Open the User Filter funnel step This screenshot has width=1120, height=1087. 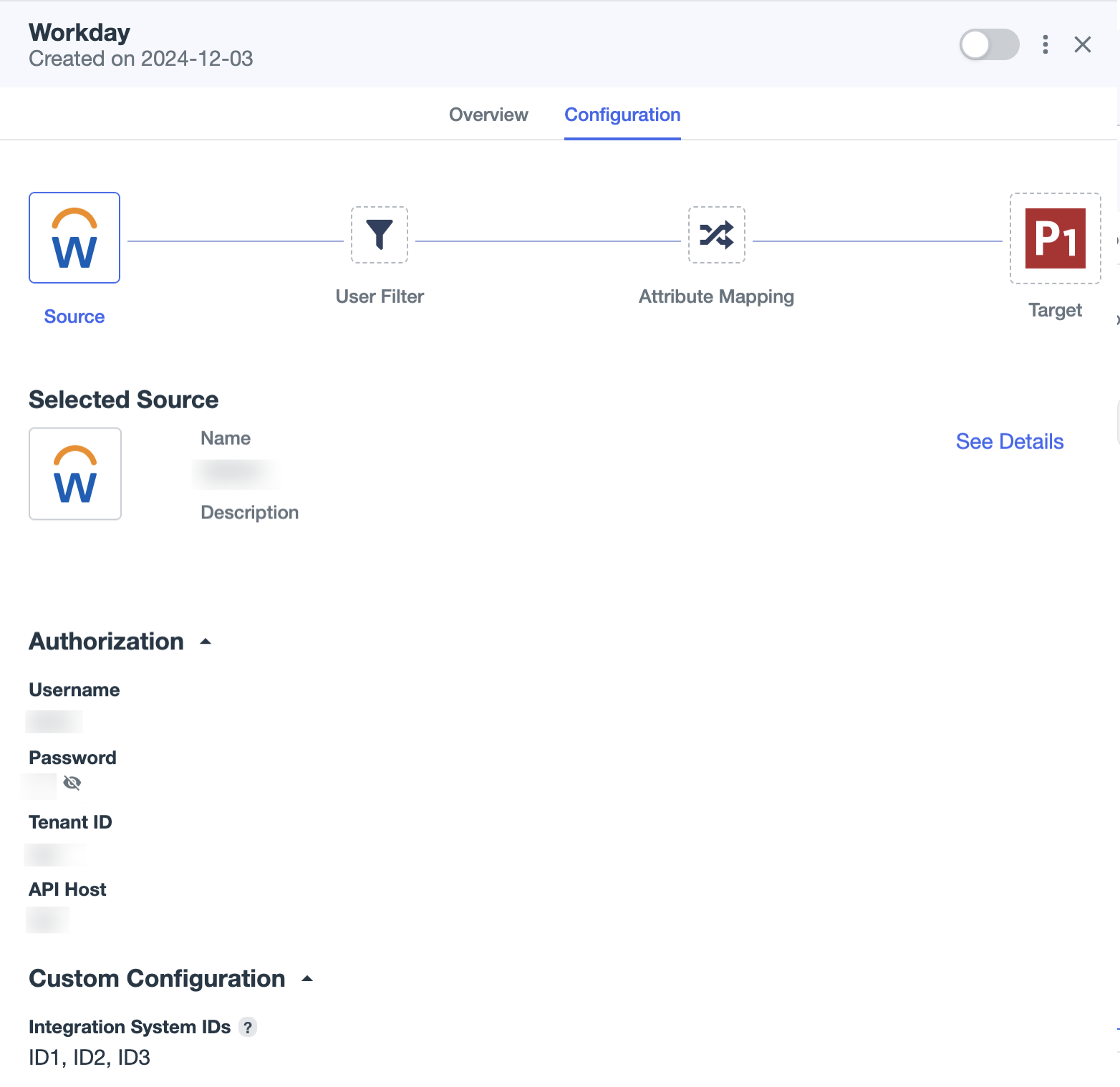click(380, 235)
